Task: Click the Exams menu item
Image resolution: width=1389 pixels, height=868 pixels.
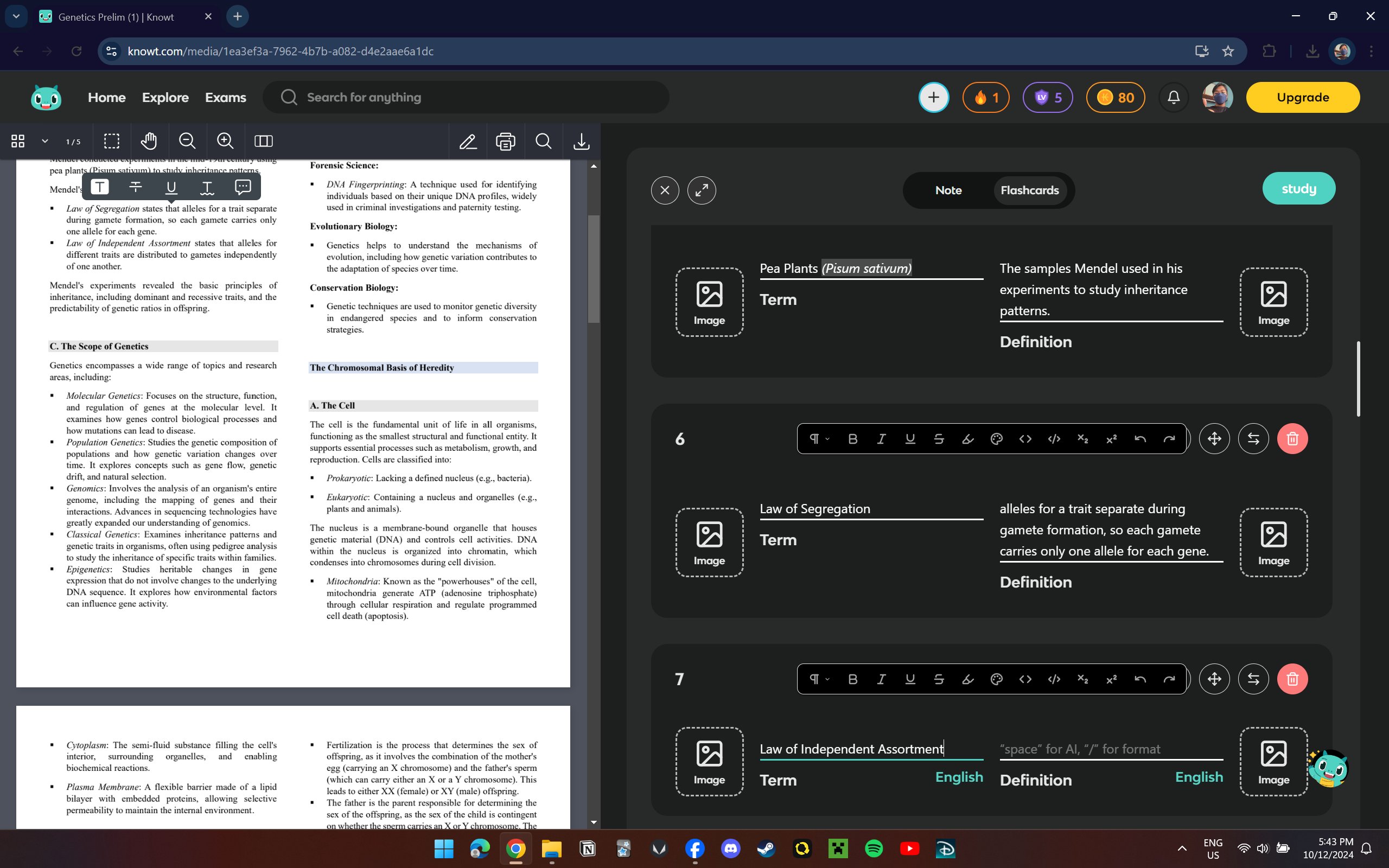Action: pos(225,97)
